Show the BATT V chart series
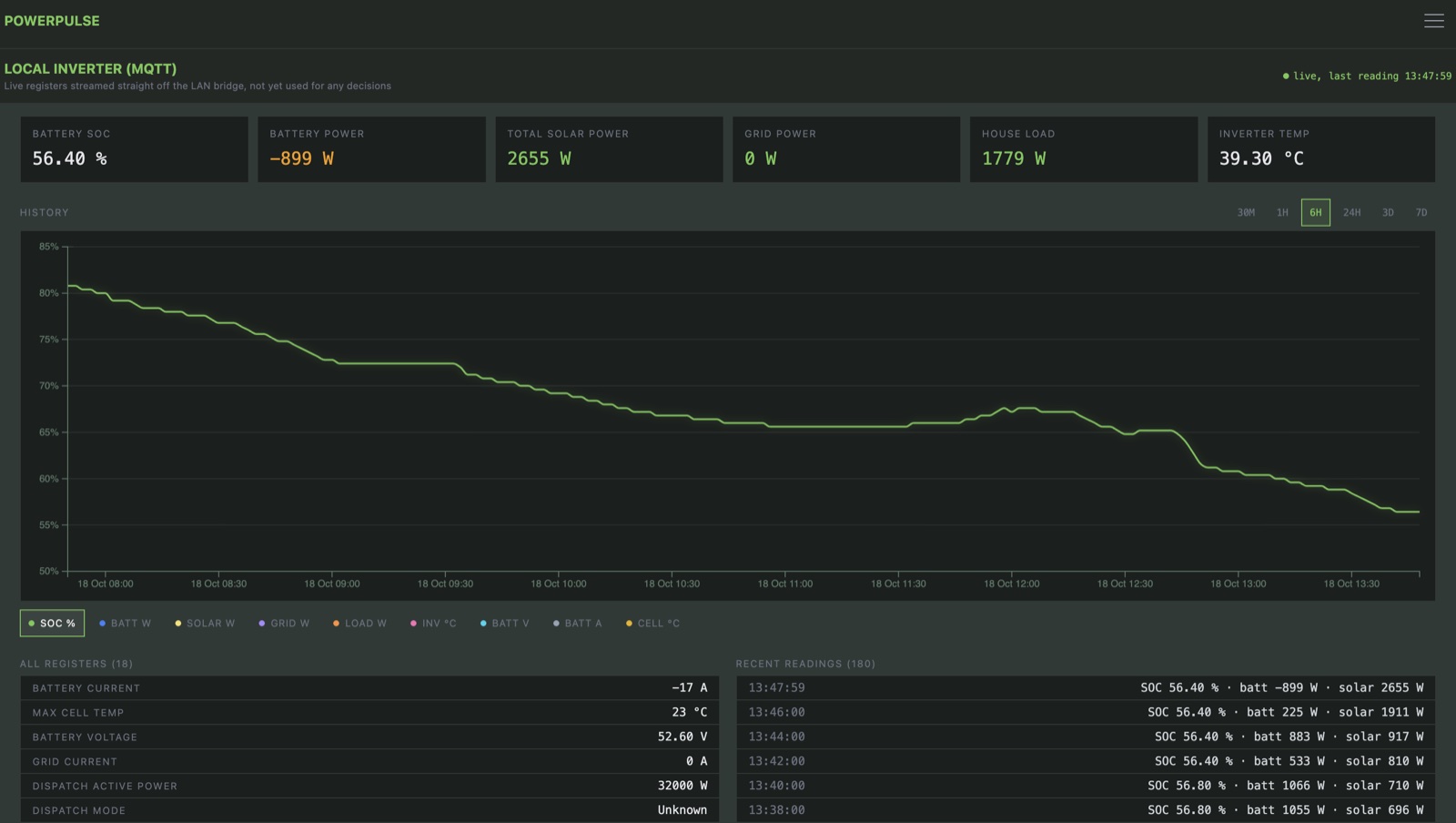Viewport: 1456px width, 823px height. point(504,624)
